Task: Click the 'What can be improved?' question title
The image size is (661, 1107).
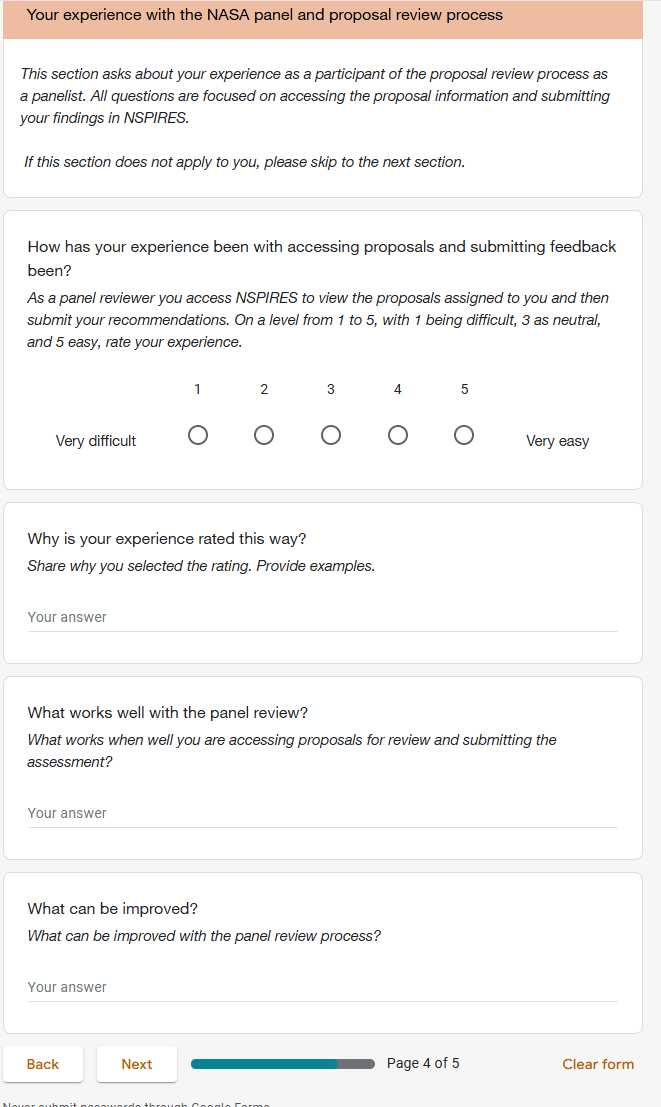Action: (113, 909)
